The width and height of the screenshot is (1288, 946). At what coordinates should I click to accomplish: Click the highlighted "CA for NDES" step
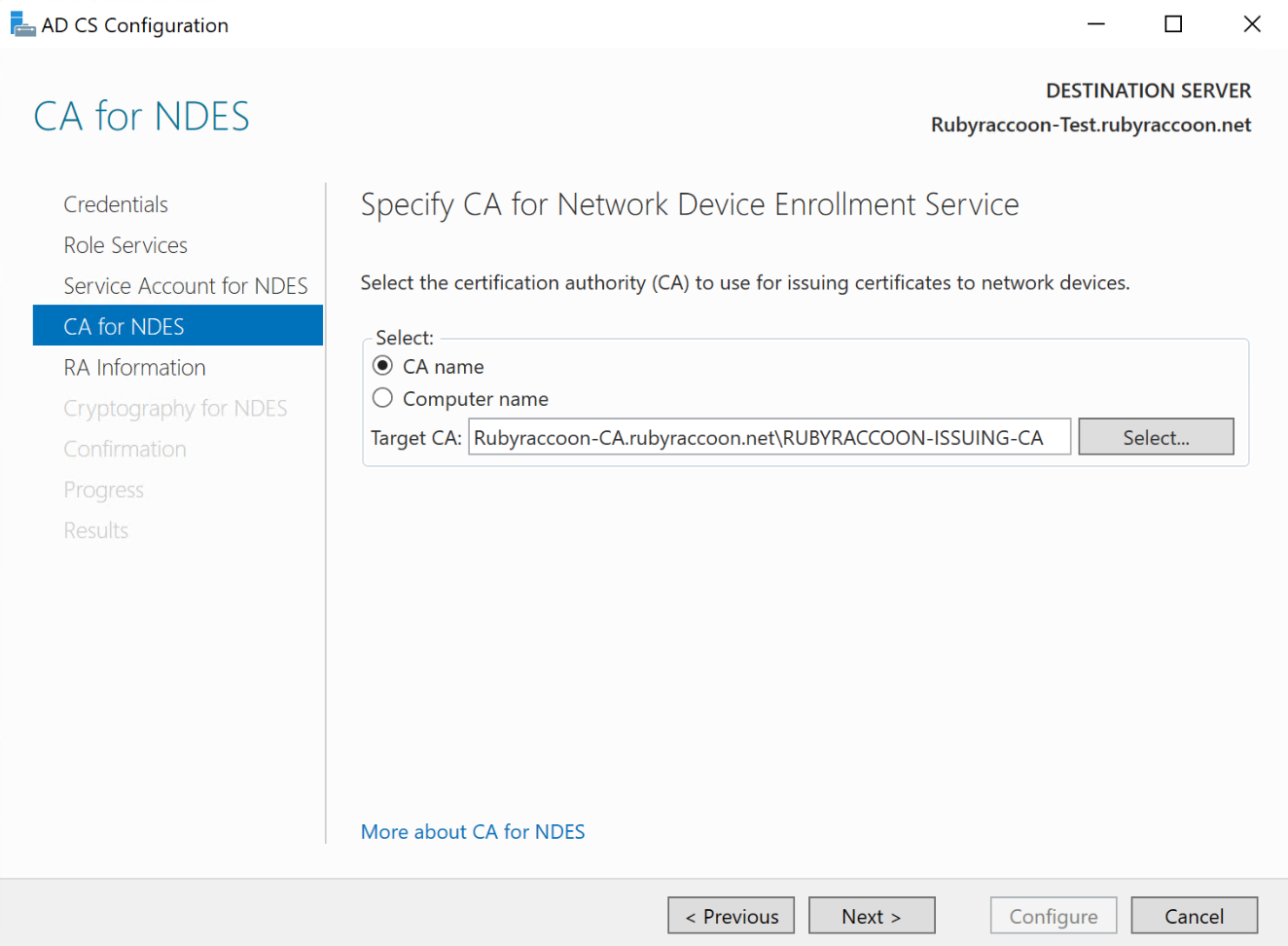123,326
